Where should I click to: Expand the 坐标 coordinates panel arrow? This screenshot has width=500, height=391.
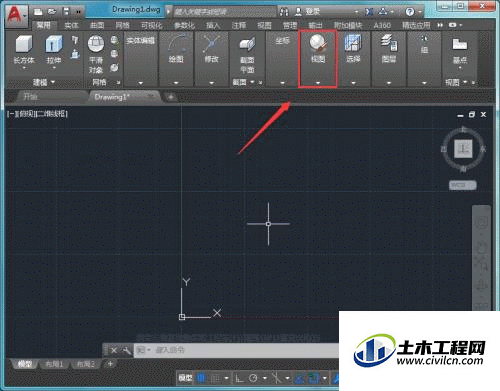point(282,83)
